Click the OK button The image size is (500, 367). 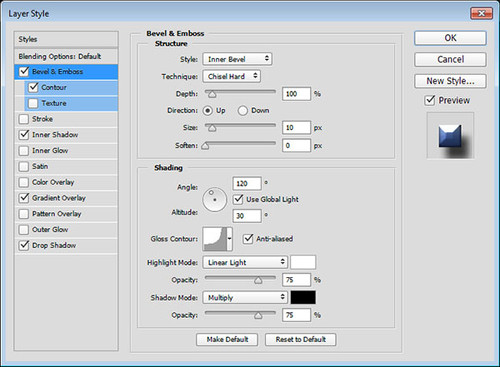pyautogui.click(x=450, y=38)
